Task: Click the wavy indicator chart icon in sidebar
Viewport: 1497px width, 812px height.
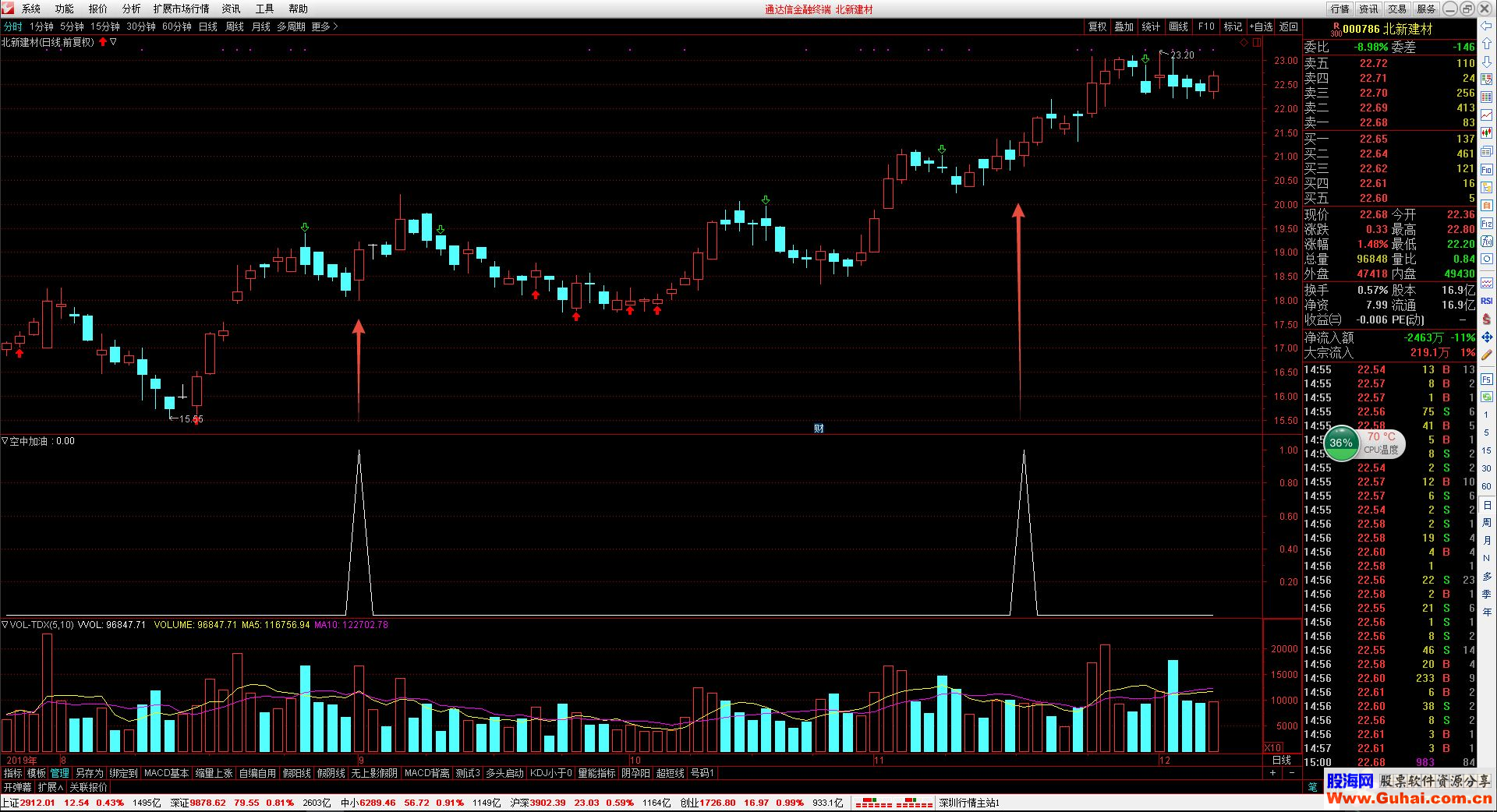Action: [x=1486, y=282]
